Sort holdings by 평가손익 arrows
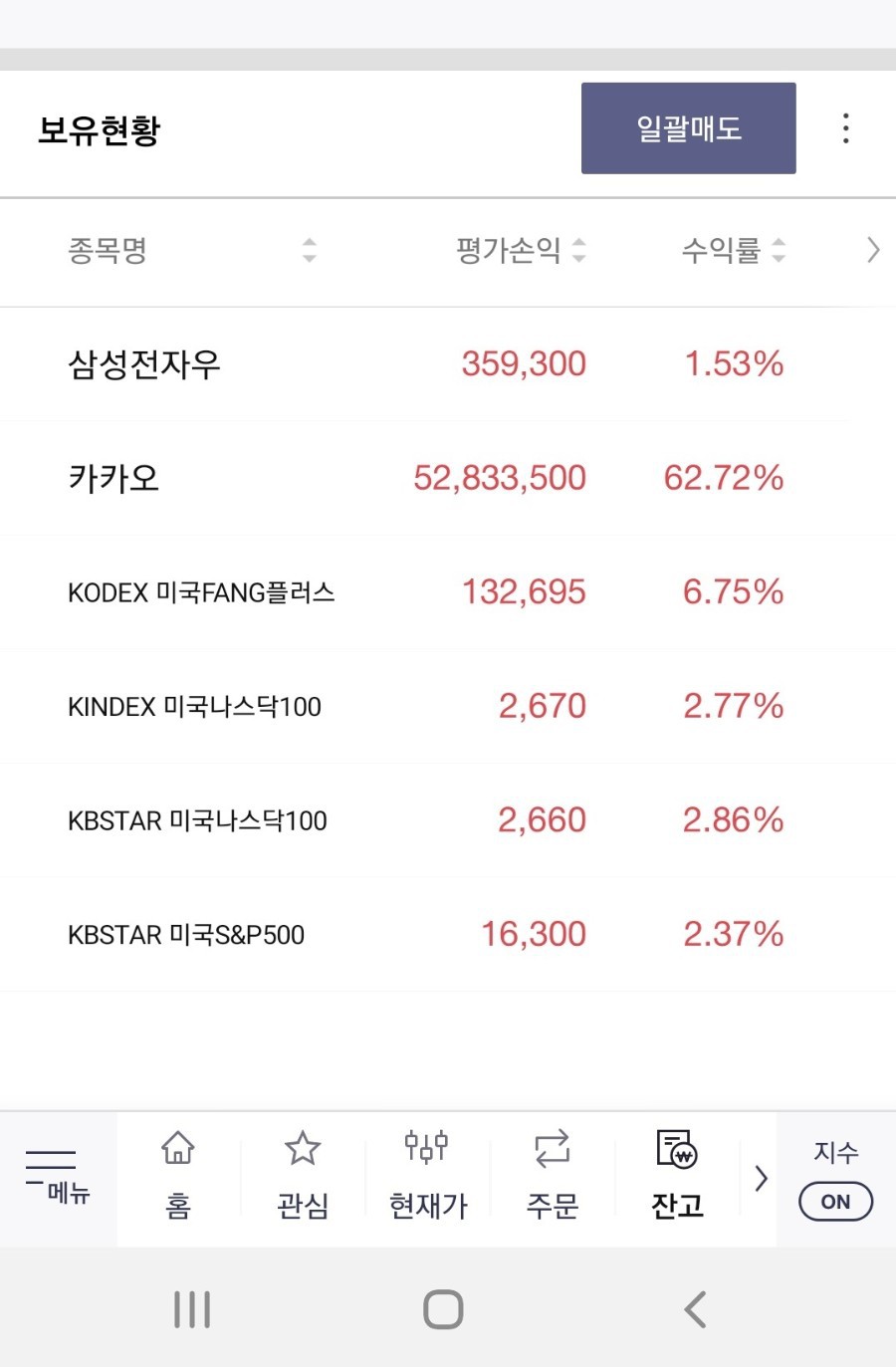 tap(579, 250)
